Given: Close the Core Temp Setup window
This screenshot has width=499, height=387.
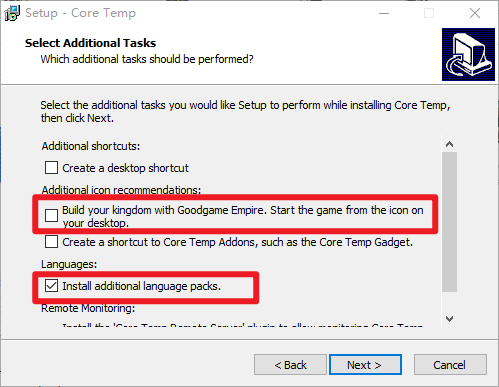Looking at the screenshot, I should coord(475,13).
